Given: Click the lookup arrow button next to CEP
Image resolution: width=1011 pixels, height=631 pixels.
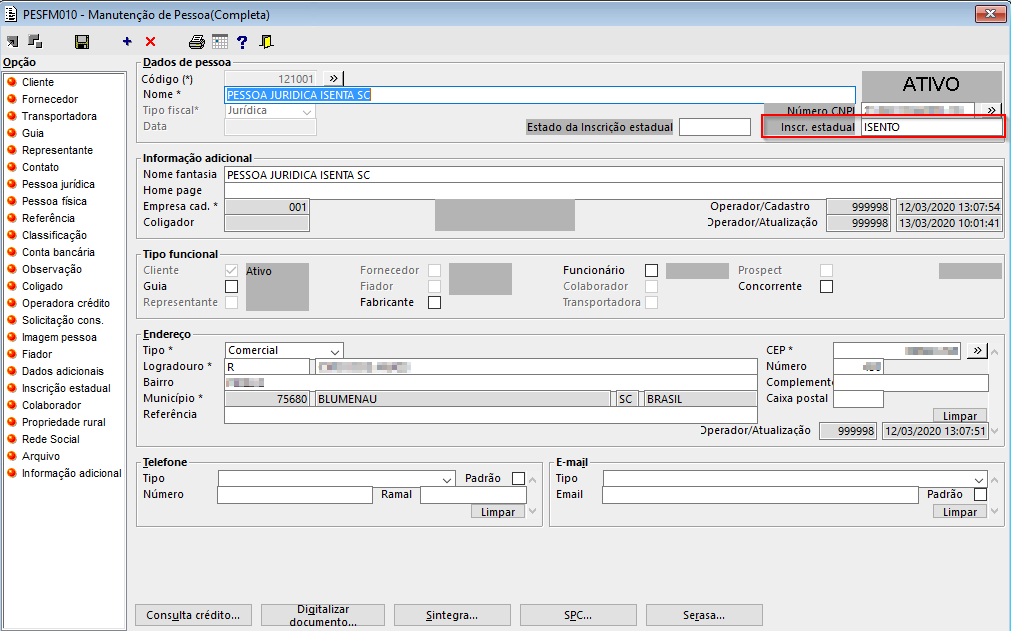Looking at the screenshot, I should tap(977, 351).
